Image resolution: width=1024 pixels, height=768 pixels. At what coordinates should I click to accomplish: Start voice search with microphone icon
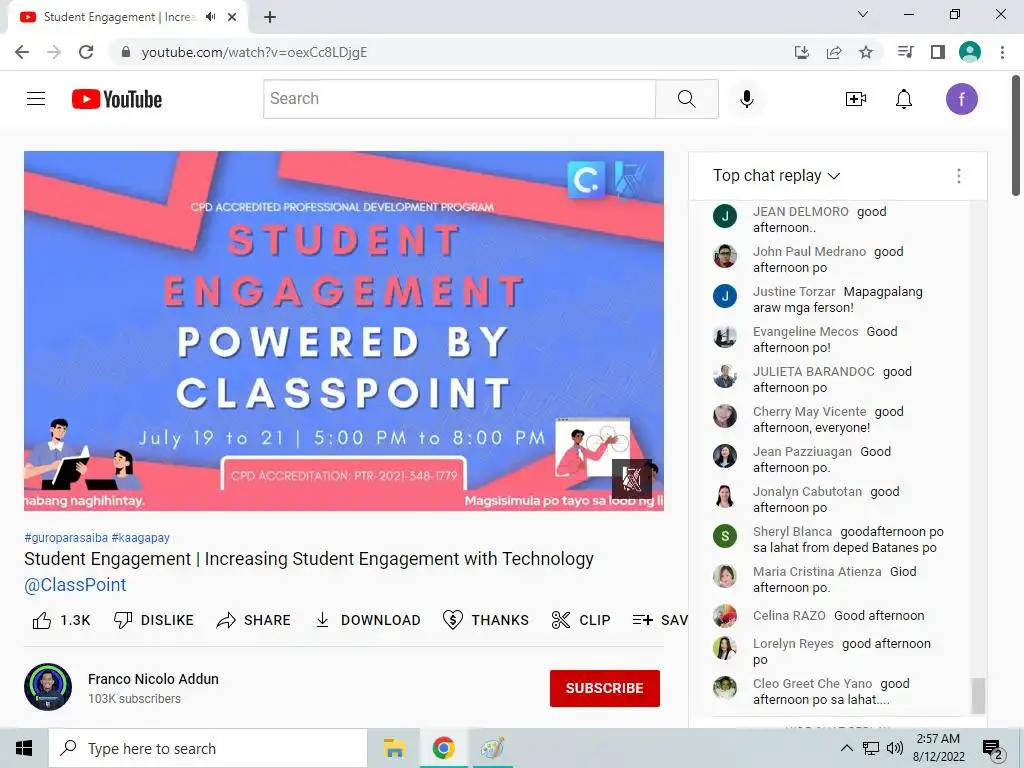pos(746,99)
